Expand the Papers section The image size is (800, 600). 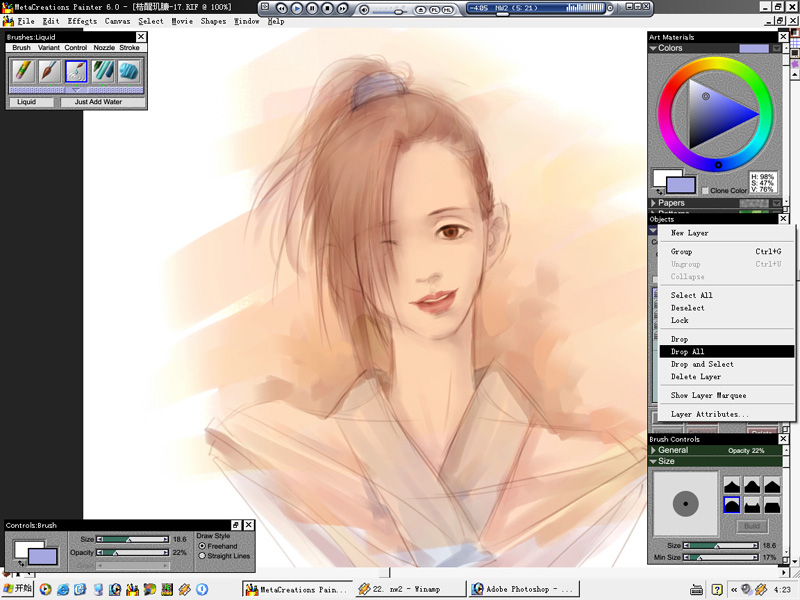pos(653,203)
